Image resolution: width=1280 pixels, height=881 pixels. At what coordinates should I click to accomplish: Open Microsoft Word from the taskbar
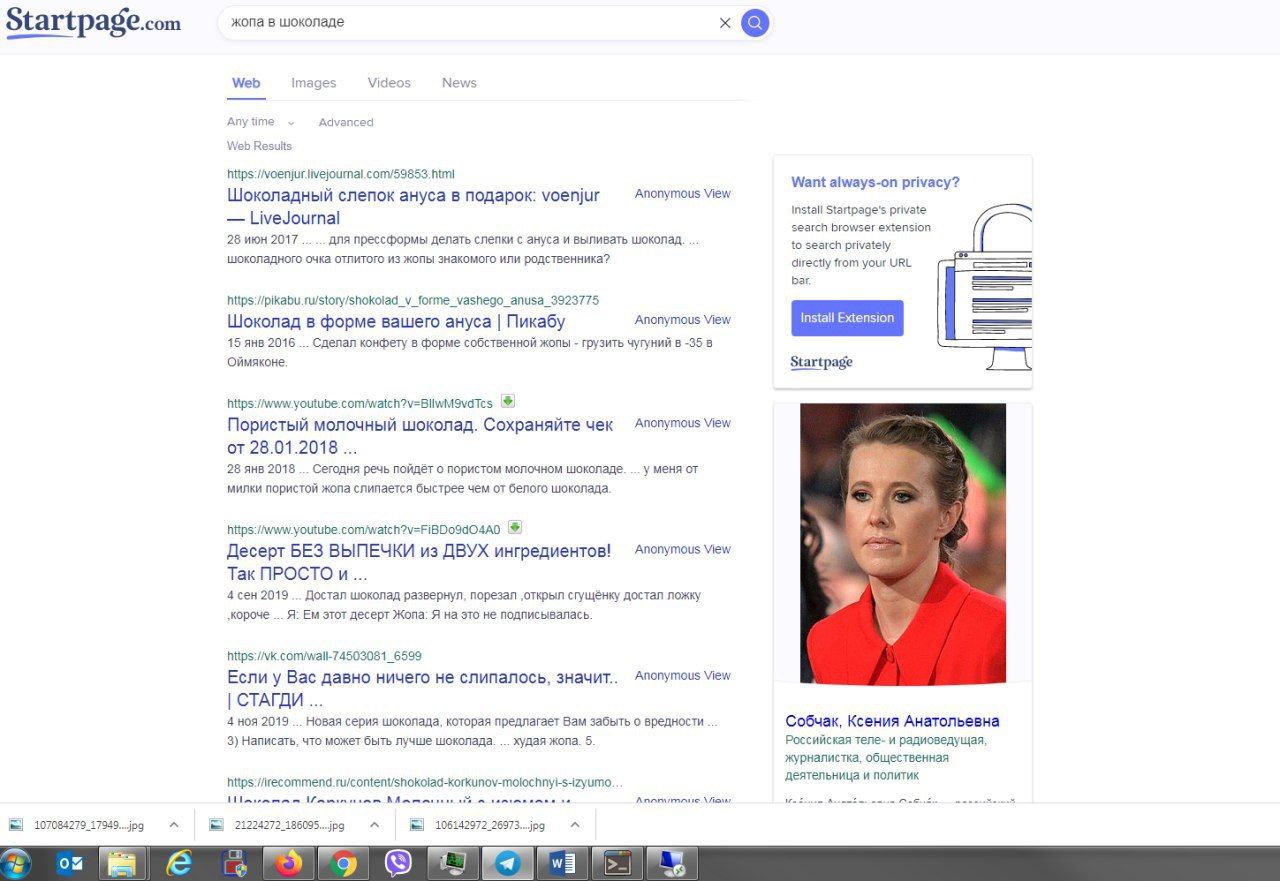(562, 863)
